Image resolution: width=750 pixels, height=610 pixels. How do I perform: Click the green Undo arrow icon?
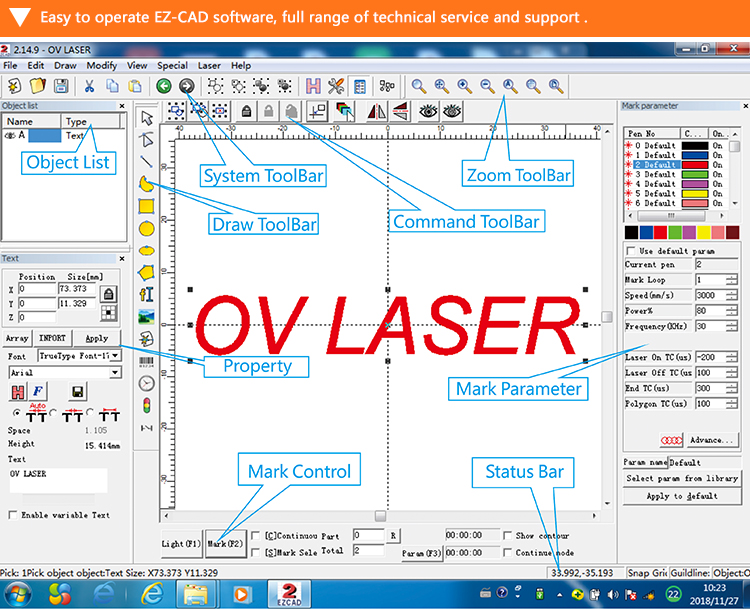[x=164, y=86]
